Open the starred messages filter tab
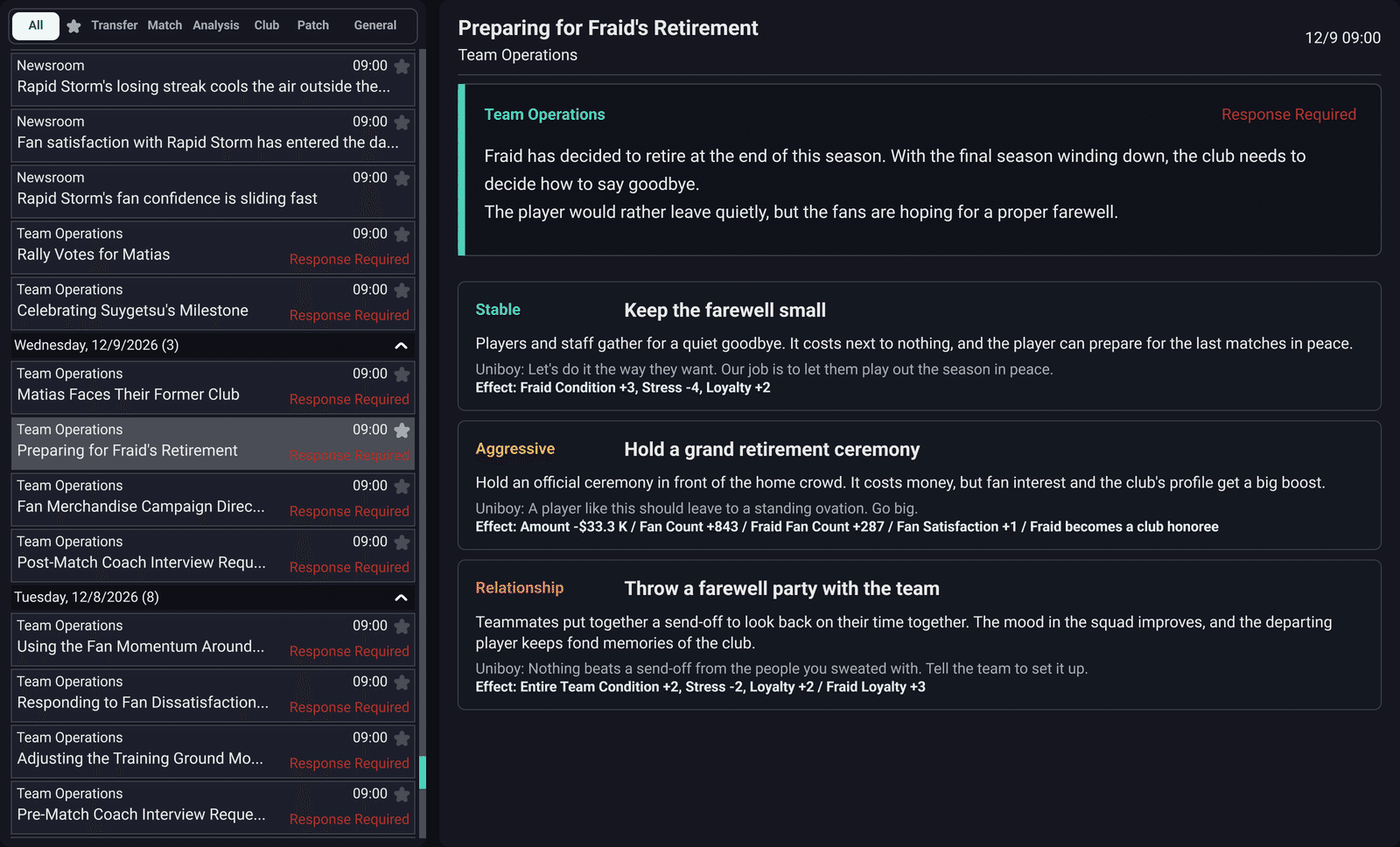Screen dimensions: 1400x847 tap(73, 26)
